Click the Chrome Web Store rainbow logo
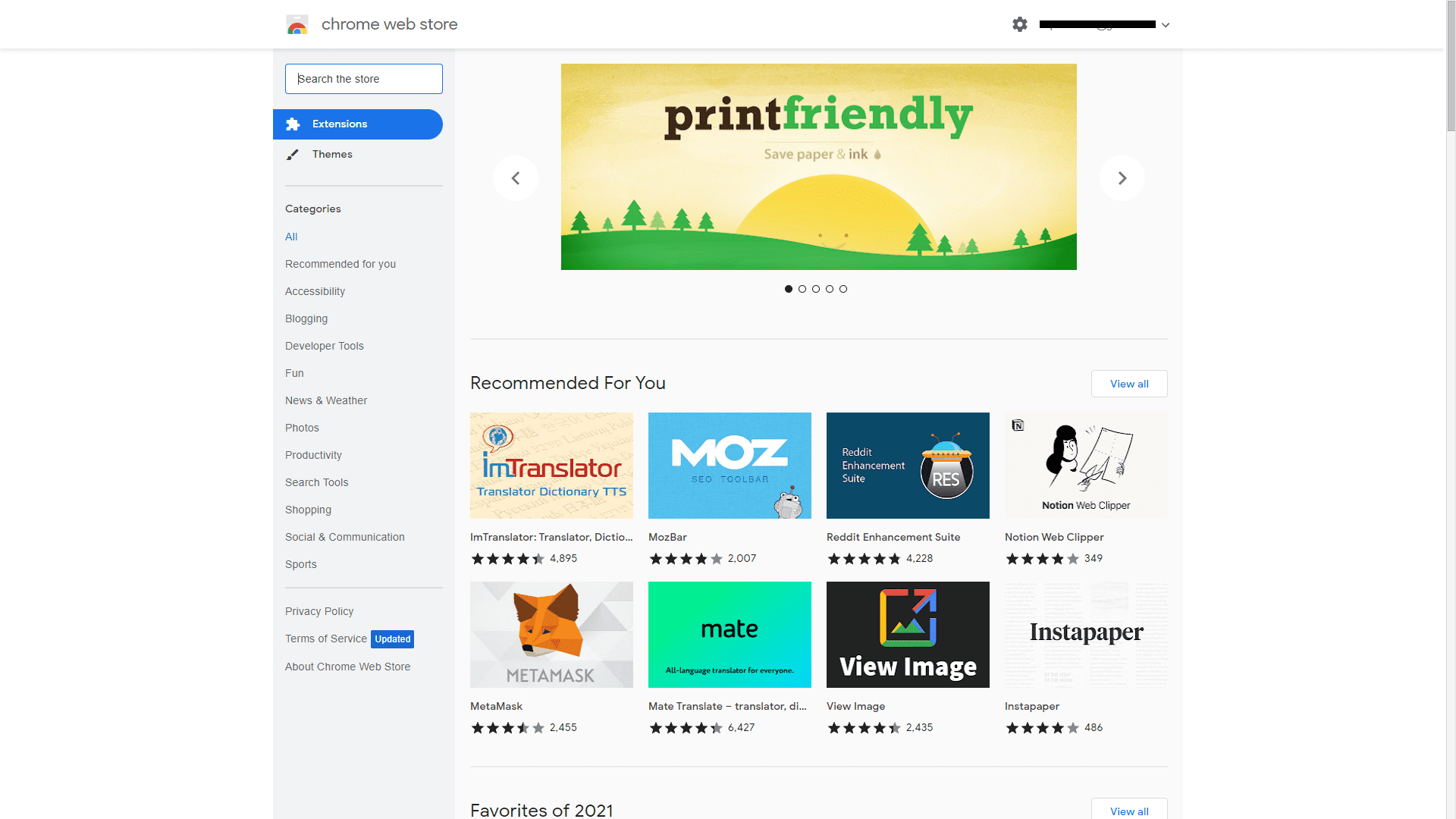The height and width of the screenshot is (819, 1456). (x=297, y=24)
